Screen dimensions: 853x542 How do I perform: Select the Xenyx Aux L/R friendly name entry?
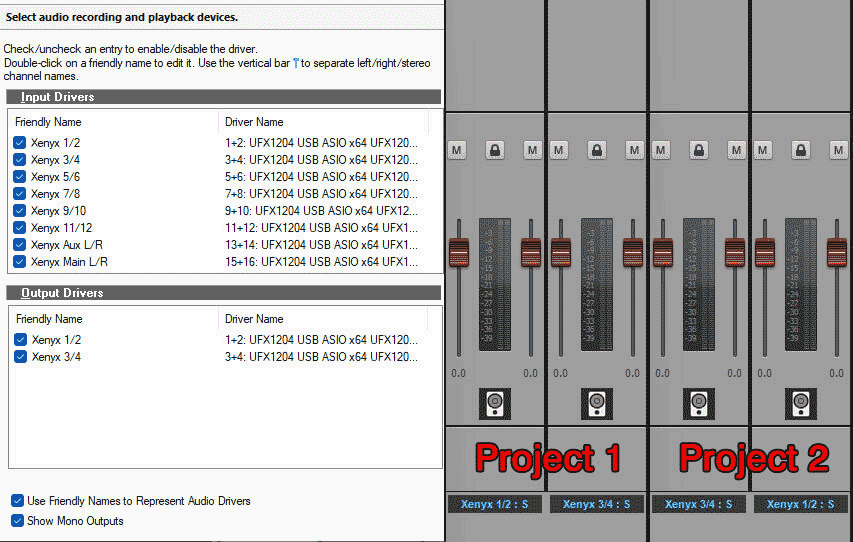(x=66, y=245)
